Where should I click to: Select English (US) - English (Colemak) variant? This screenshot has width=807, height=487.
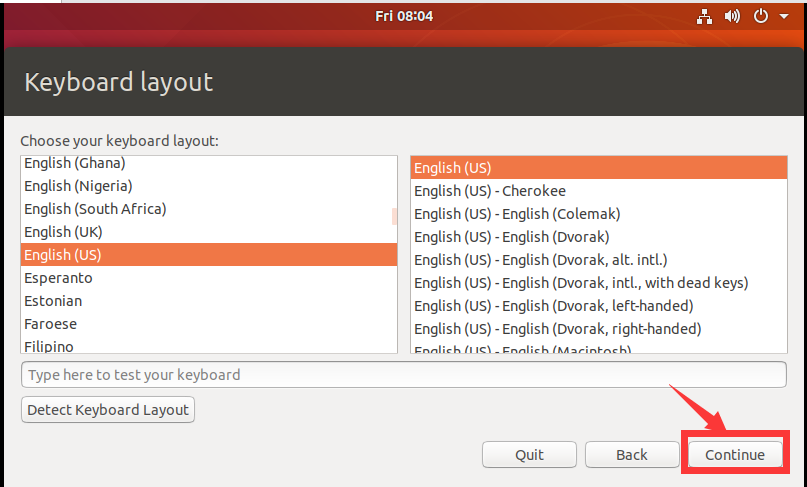(x=599, y=214)
